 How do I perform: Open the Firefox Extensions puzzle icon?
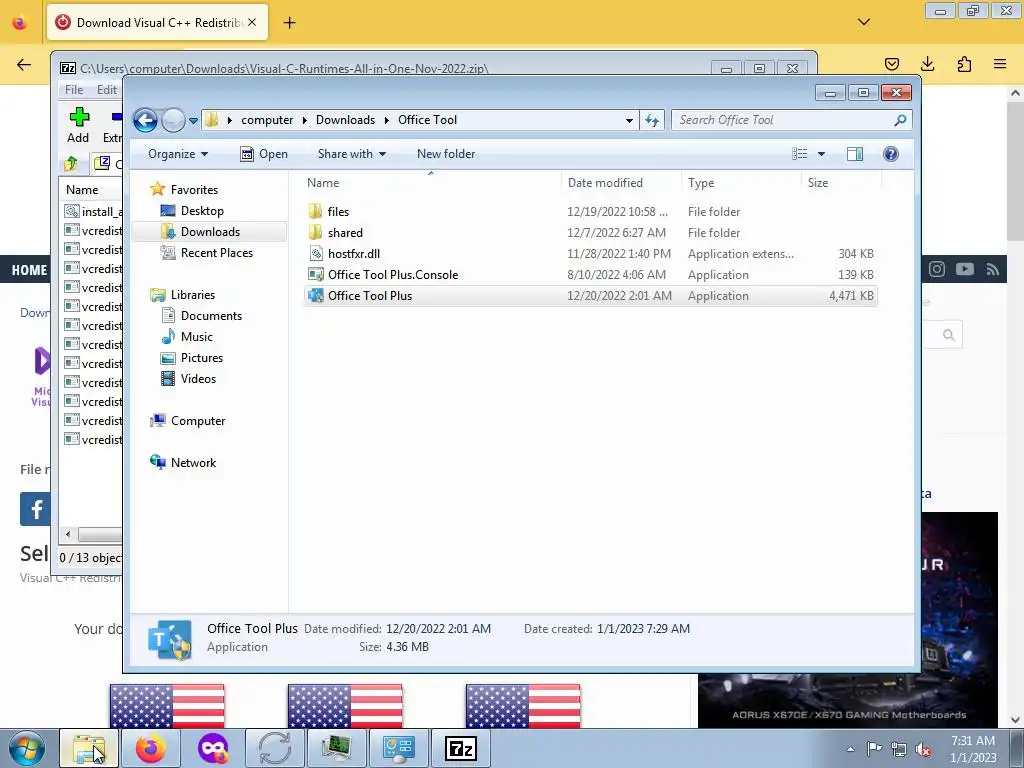click(964, 64)
